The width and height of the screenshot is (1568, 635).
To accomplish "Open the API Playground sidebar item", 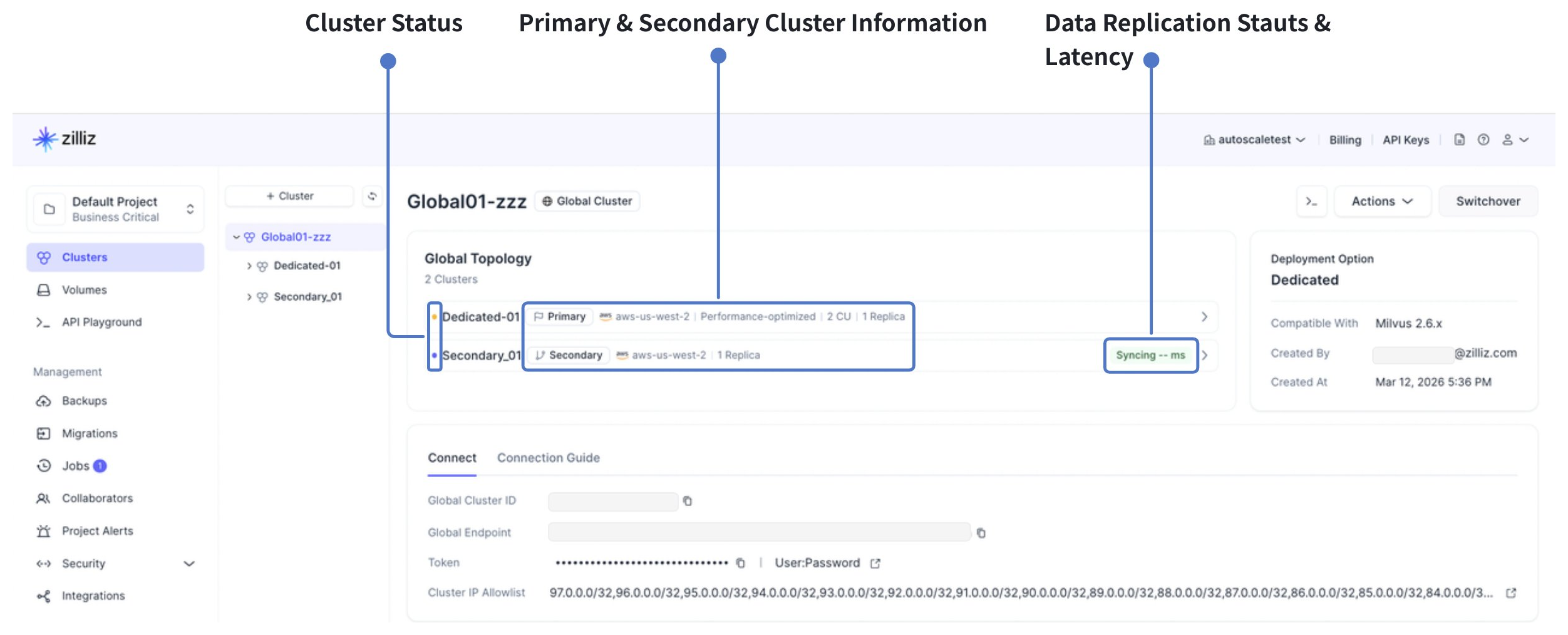I will pyautogui.click(x=101, y=322).
